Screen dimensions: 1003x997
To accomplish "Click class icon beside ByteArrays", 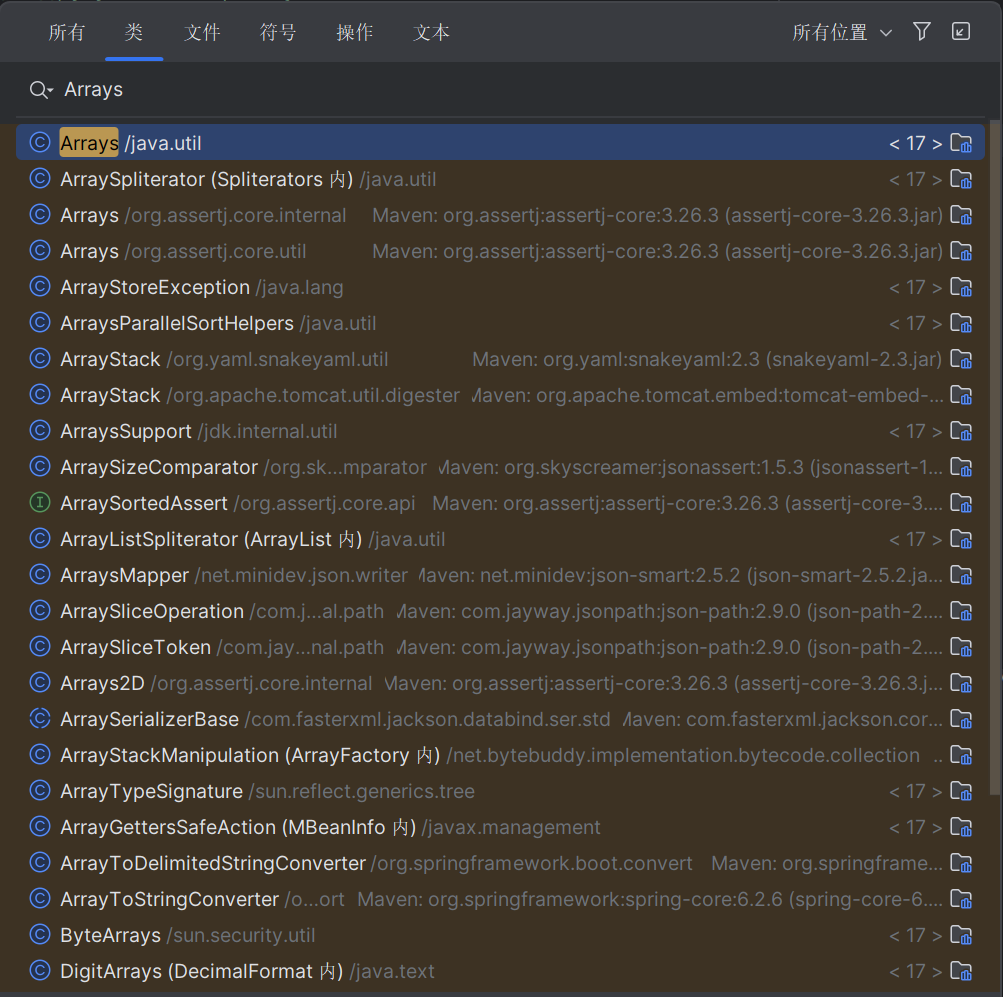I will pyautogui.click(x=40, y=935).
